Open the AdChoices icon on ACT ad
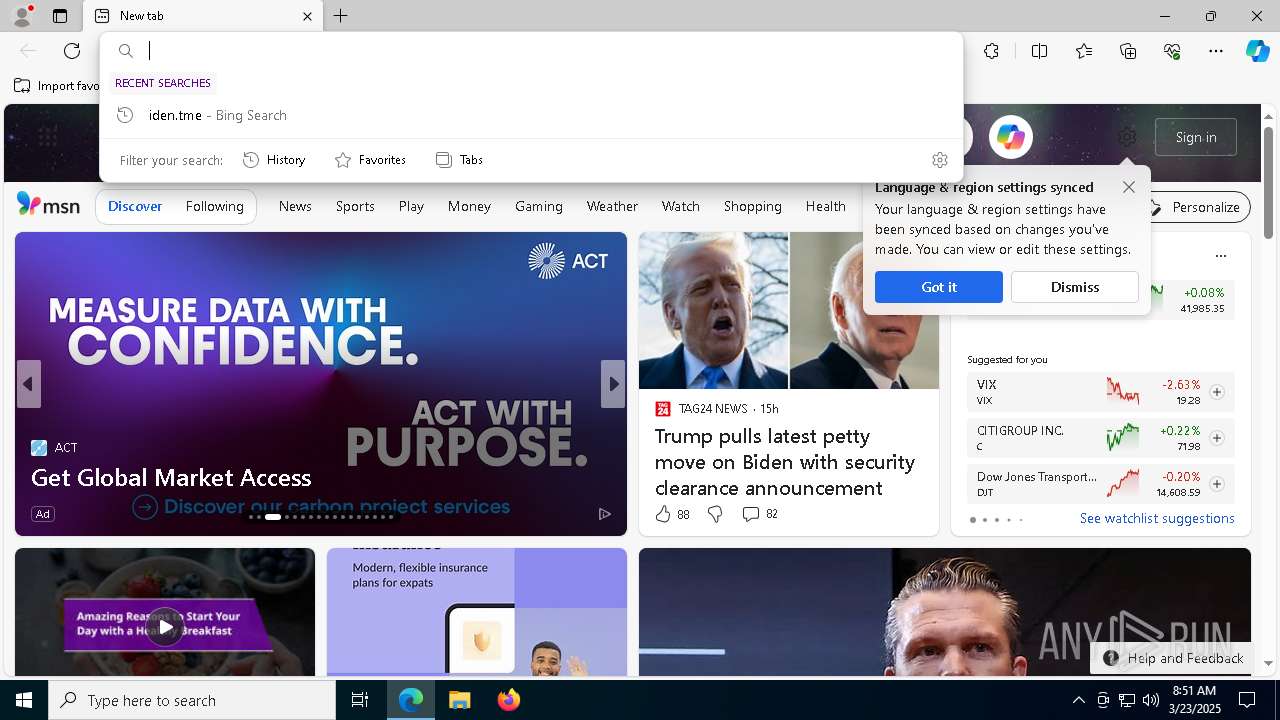This screenshot has width=1280, height=720. [604, 514]
